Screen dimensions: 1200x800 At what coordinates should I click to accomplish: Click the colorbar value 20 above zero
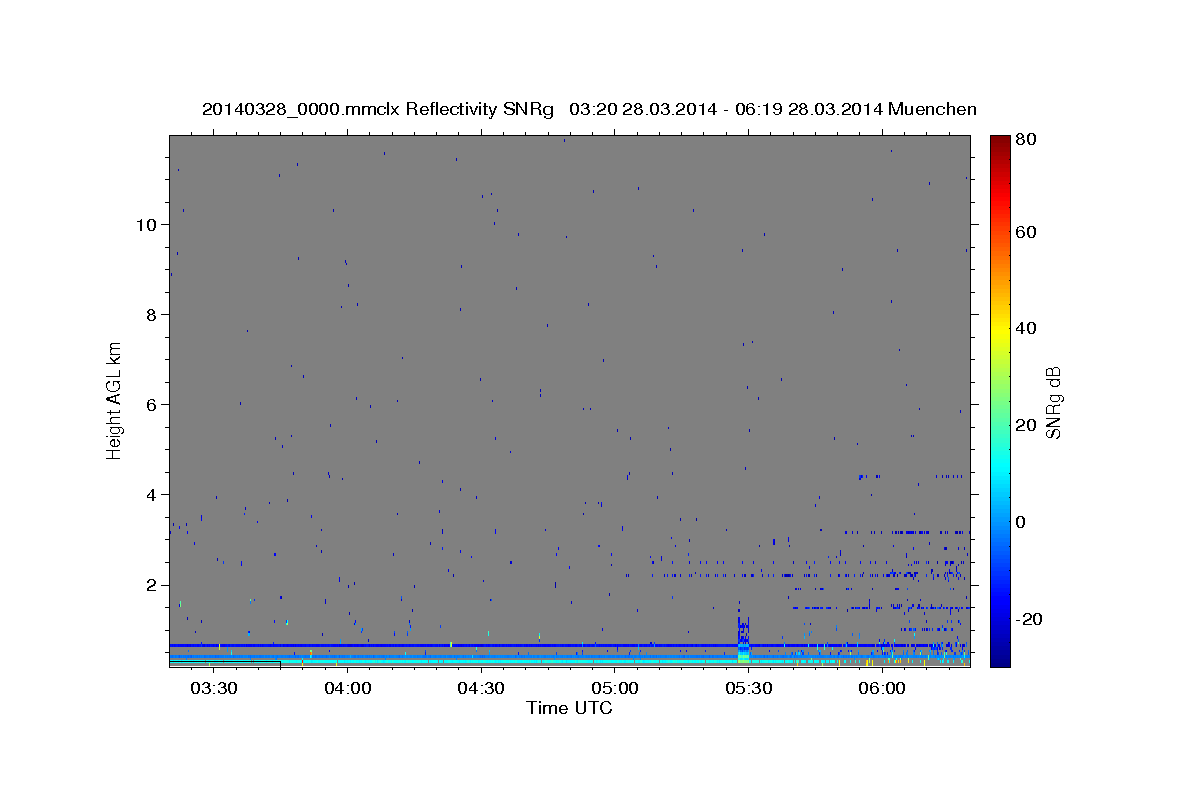coord(1028,425)
